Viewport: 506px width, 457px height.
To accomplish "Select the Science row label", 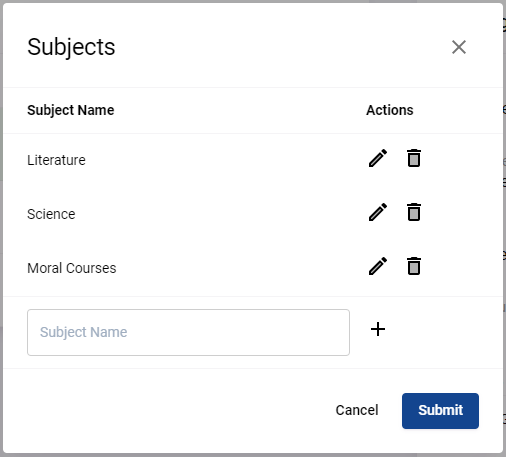I will point(51,214).
